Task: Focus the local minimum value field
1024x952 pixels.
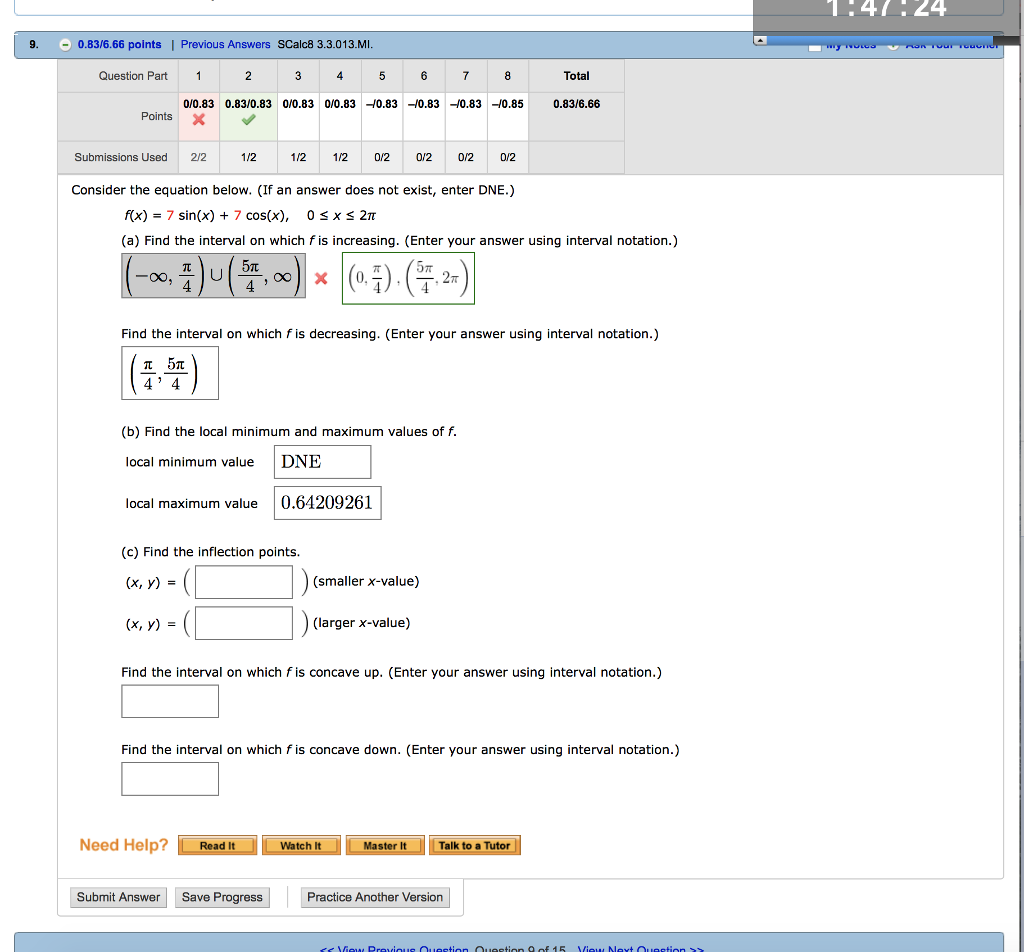Action: (x=323, y=462)
